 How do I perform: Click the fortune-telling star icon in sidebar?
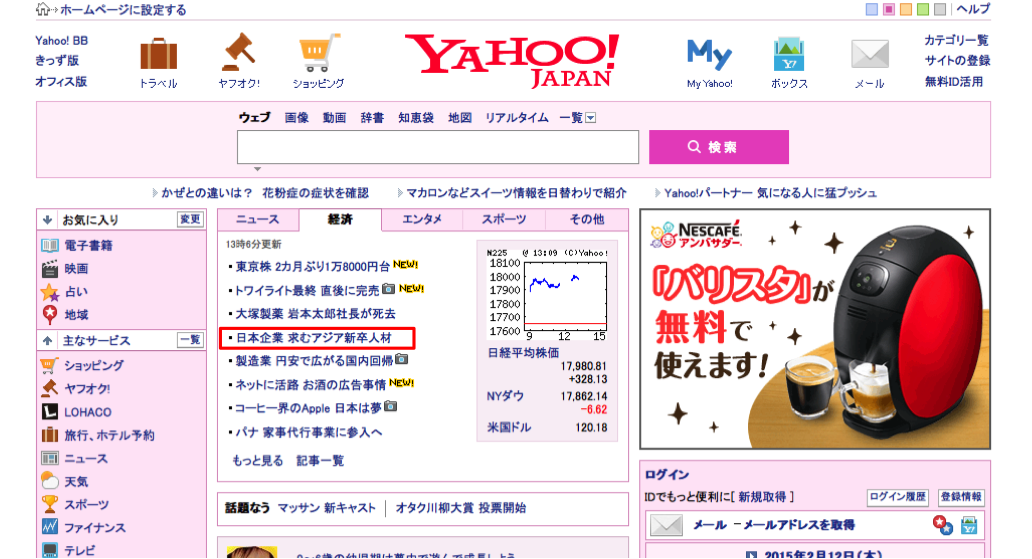click(x=49, y=292)
